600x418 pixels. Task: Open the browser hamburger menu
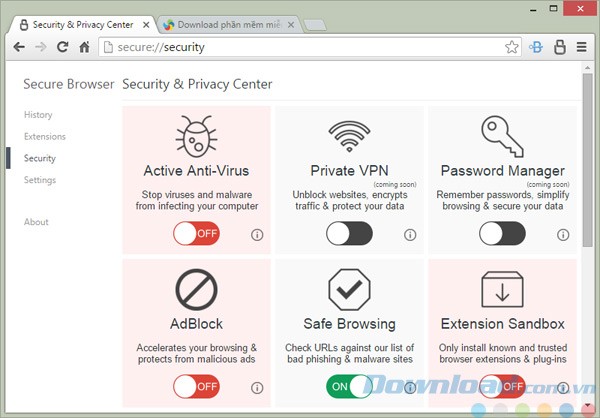pyautogui.click(x=582, y=46)
